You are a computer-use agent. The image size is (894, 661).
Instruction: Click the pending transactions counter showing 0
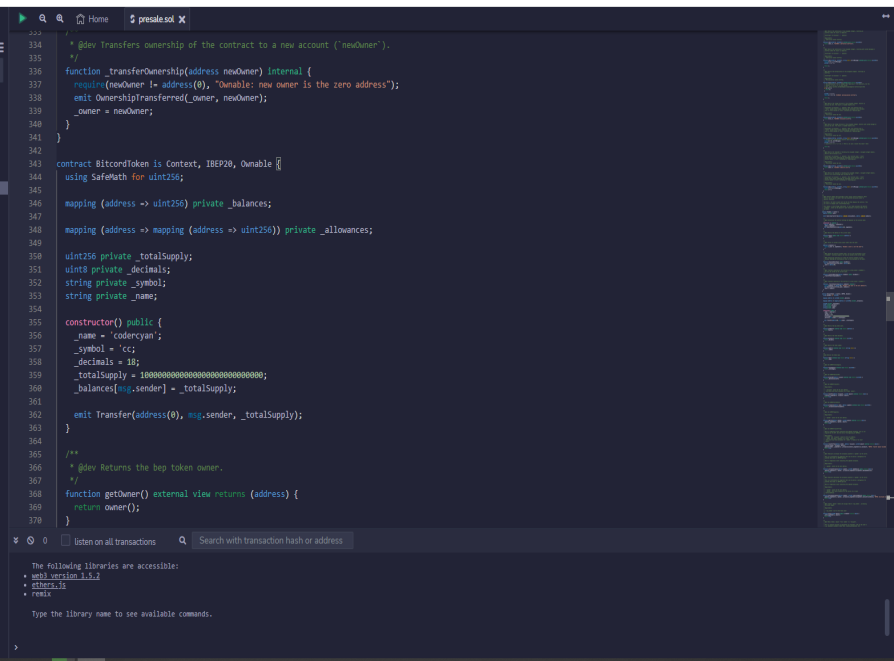pyautogui.click(x=44, y=541)
